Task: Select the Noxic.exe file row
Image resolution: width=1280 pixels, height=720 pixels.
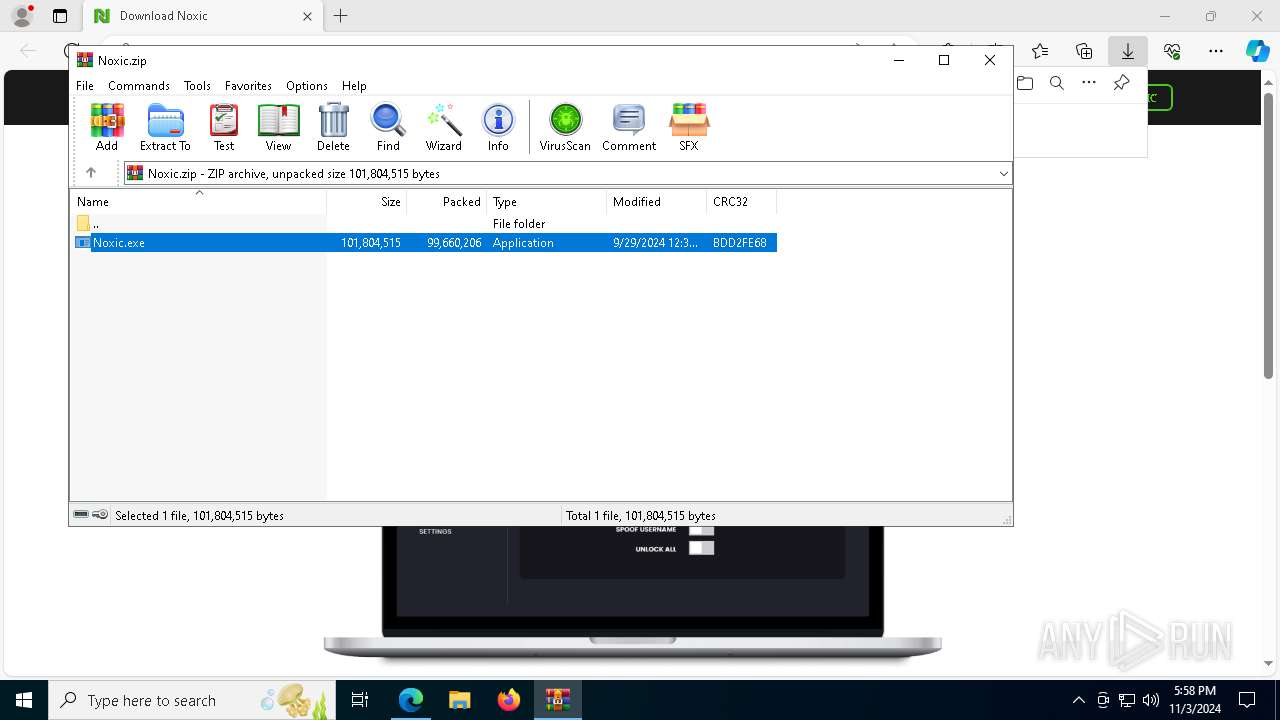Action: click(424, 243)
